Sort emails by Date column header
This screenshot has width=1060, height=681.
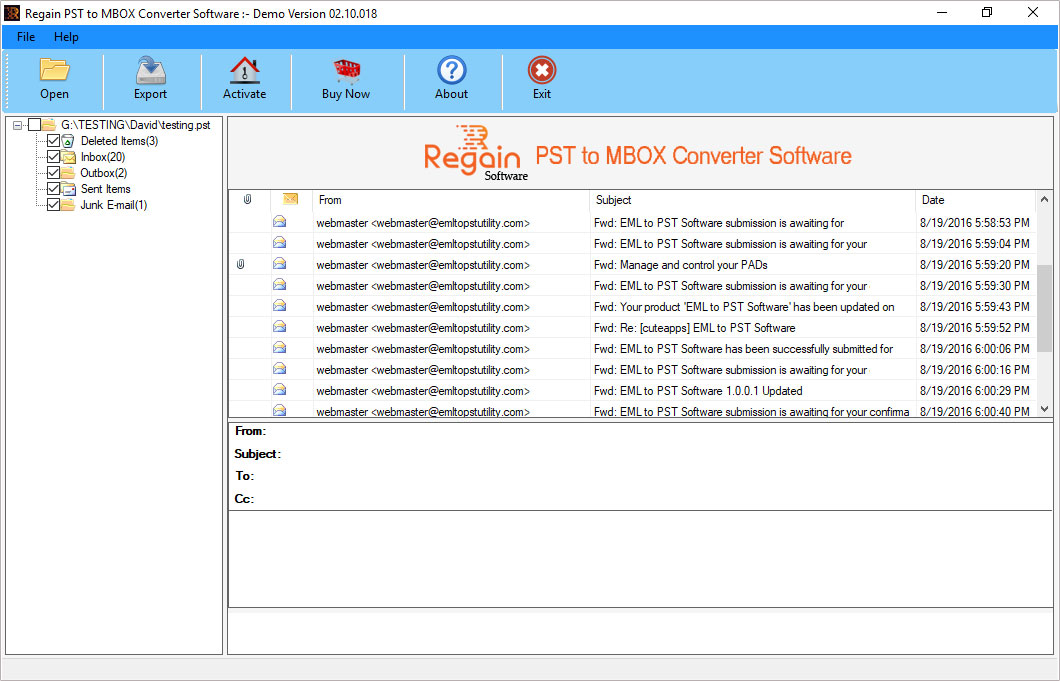tap(975, 200)
